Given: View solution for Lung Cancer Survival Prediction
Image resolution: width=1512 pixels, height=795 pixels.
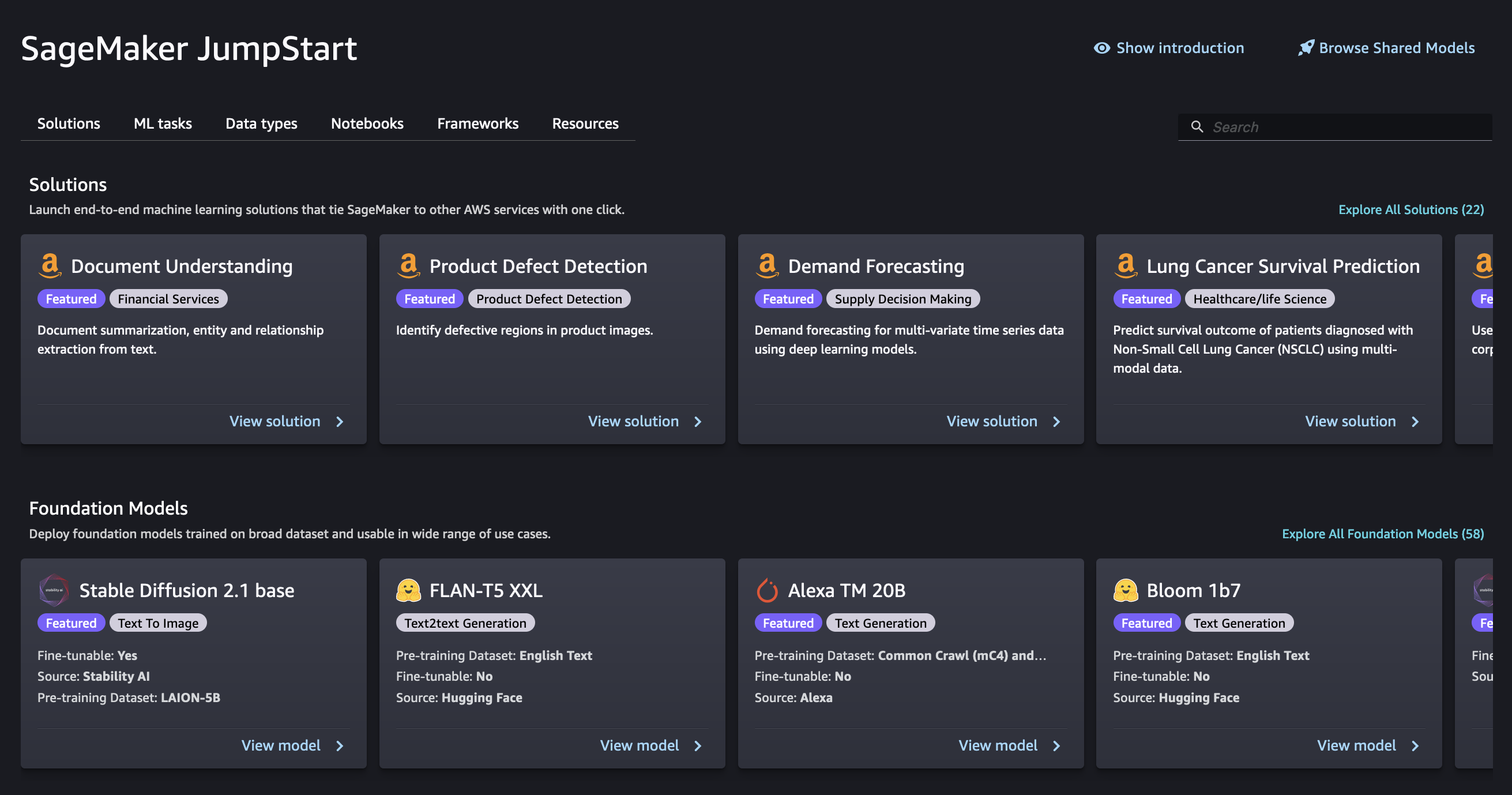Looking at the screenshot, I should (x=1351, y=421).
